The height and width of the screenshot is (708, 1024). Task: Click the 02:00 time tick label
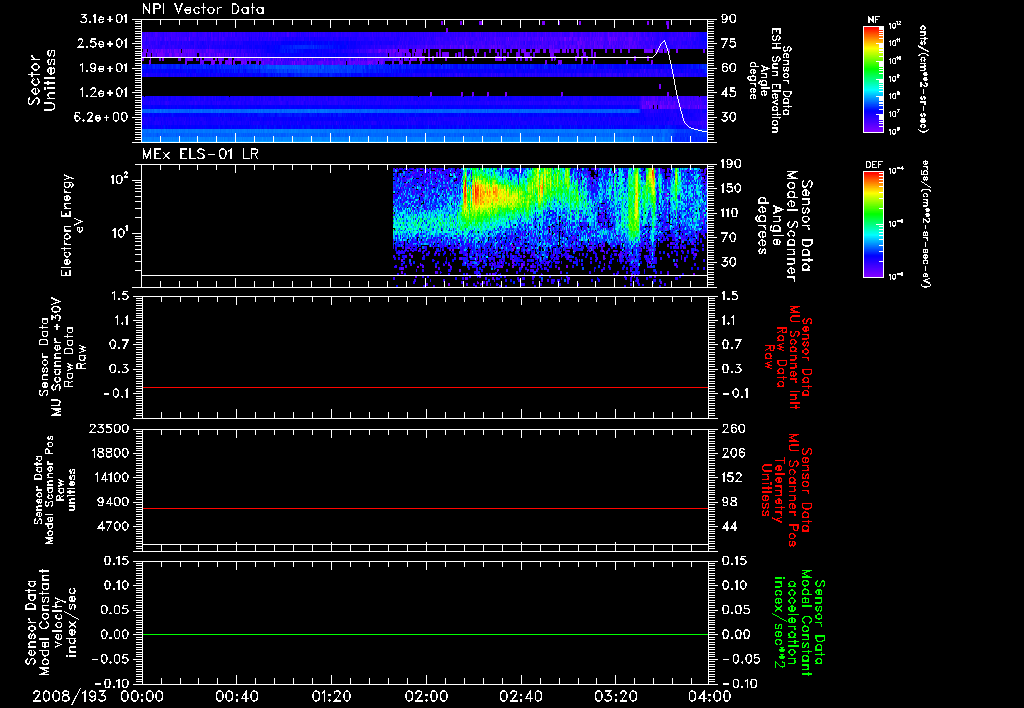click(x=426, y=696)
